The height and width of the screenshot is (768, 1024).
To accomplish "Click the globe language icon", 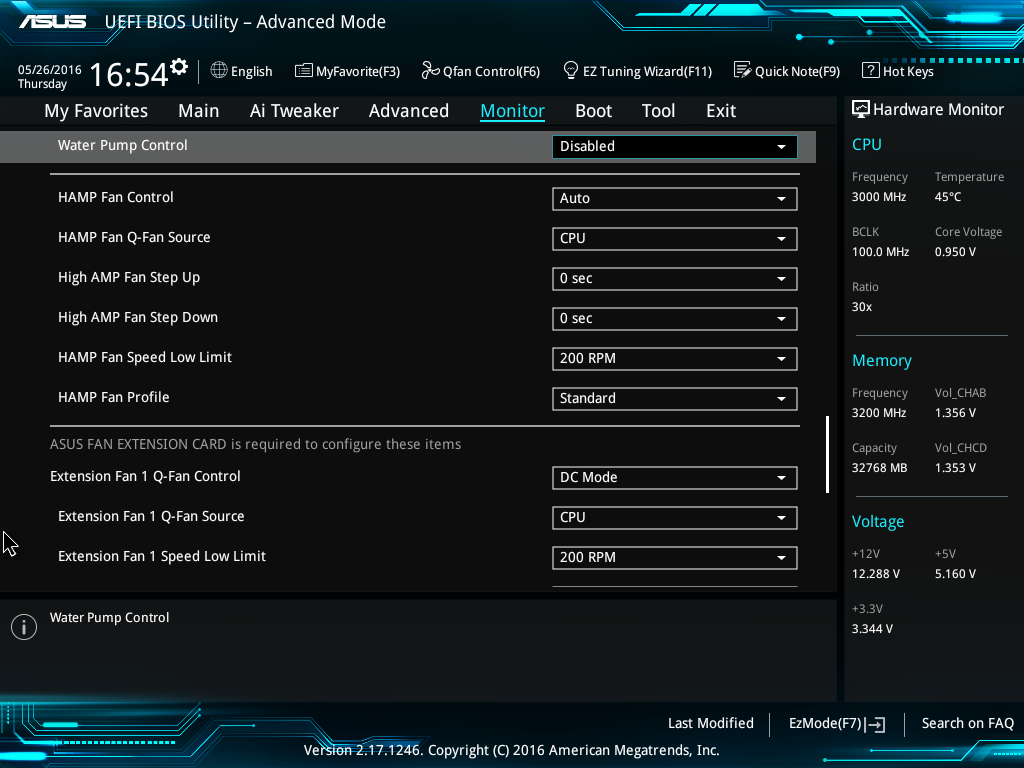I will click(219, 70).
